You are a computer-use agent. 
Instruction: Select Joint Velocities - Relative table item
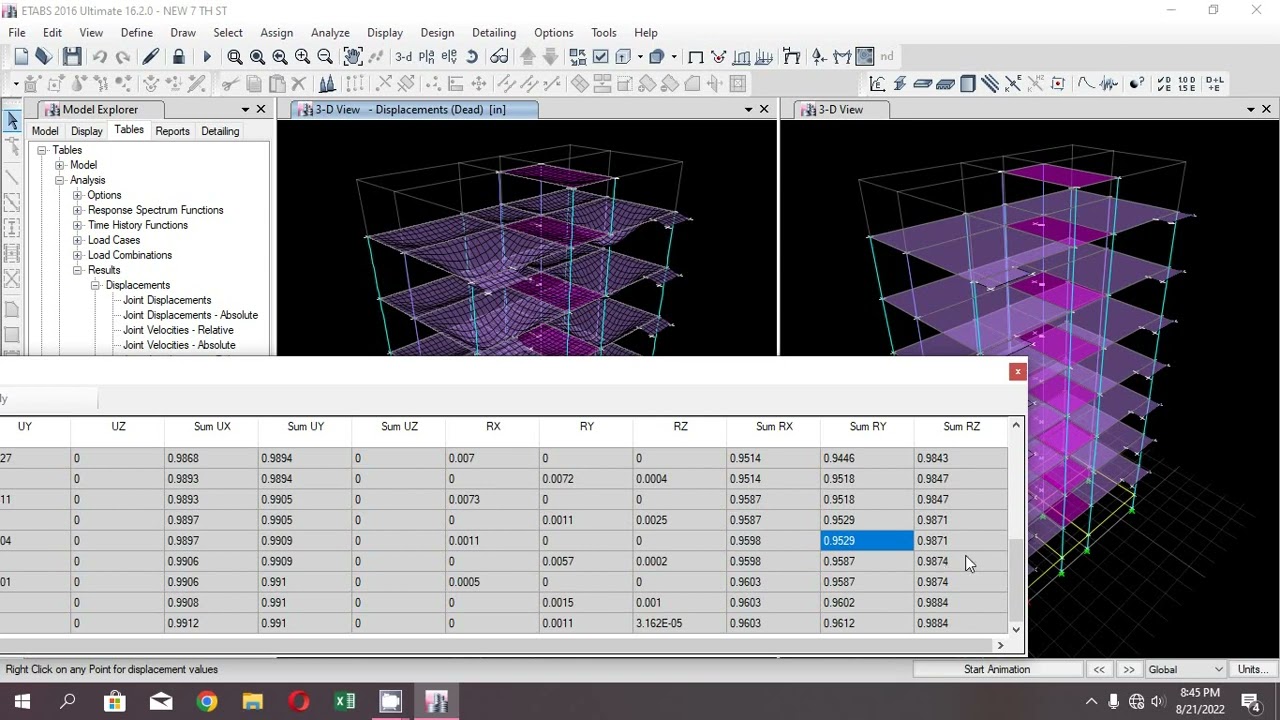[178, 330]
